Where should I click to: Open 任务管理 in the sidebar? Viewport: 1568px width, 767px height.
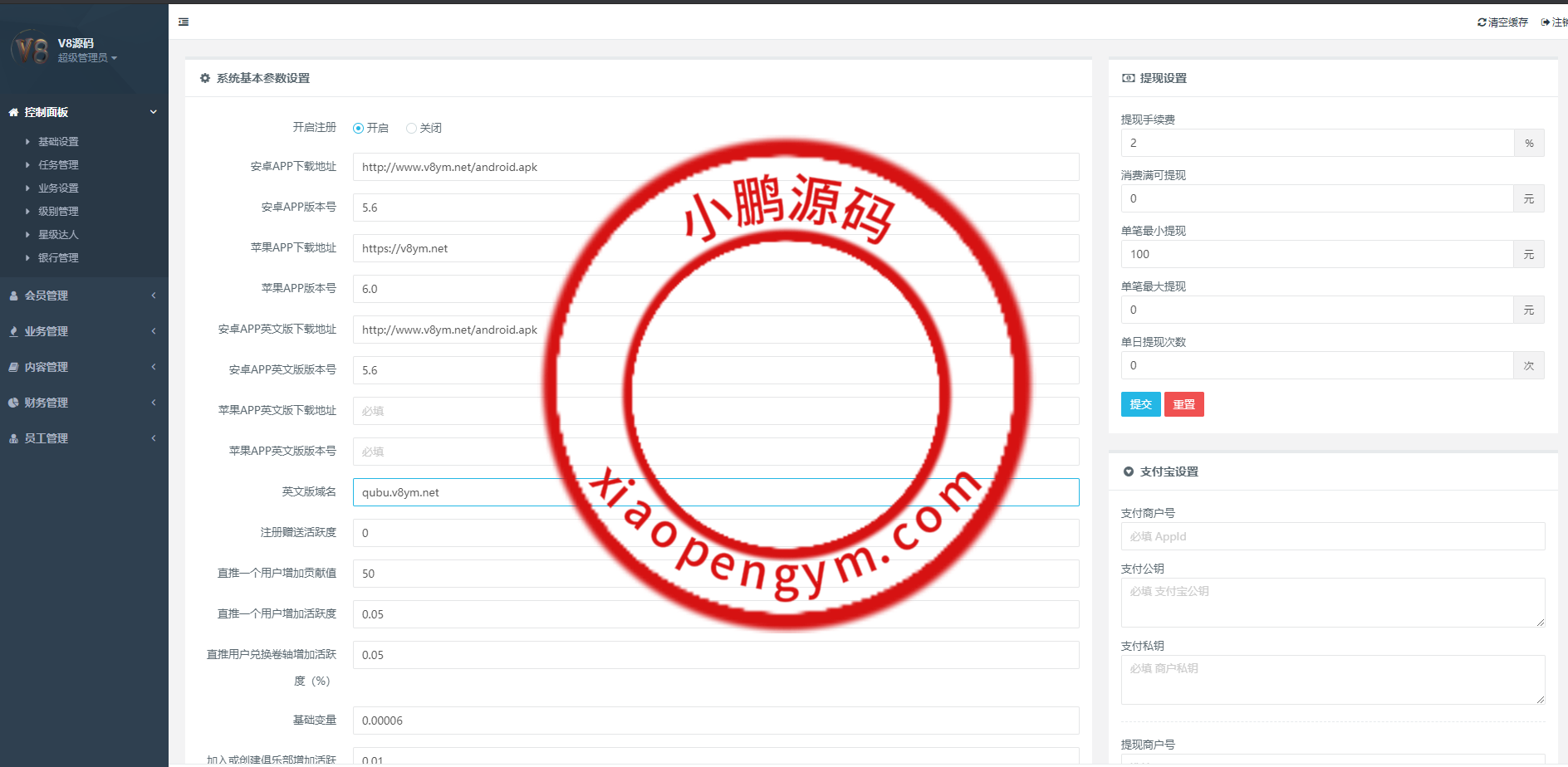pos(58,165)
